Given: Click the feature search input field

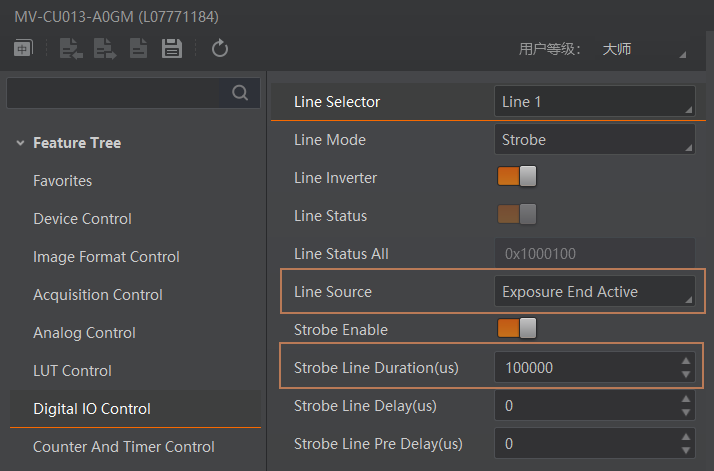Looking at the screenshot, I should (x=113, y=93).
